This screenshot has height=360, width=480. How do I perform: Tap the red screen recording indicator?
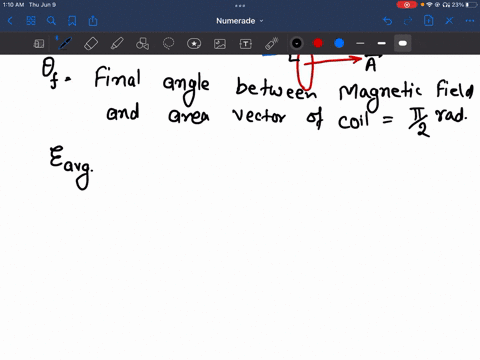407,5
